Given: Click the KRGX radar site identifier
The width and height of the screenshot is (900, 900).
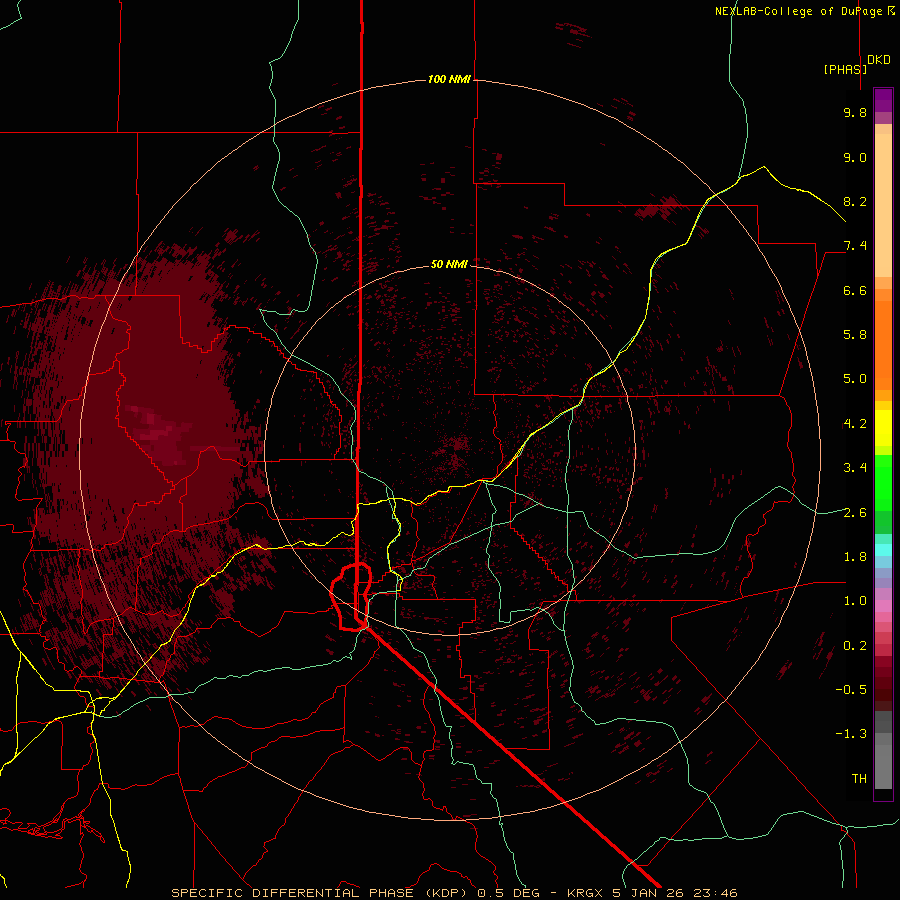Looking at the screenshot, I should (585, 893).
